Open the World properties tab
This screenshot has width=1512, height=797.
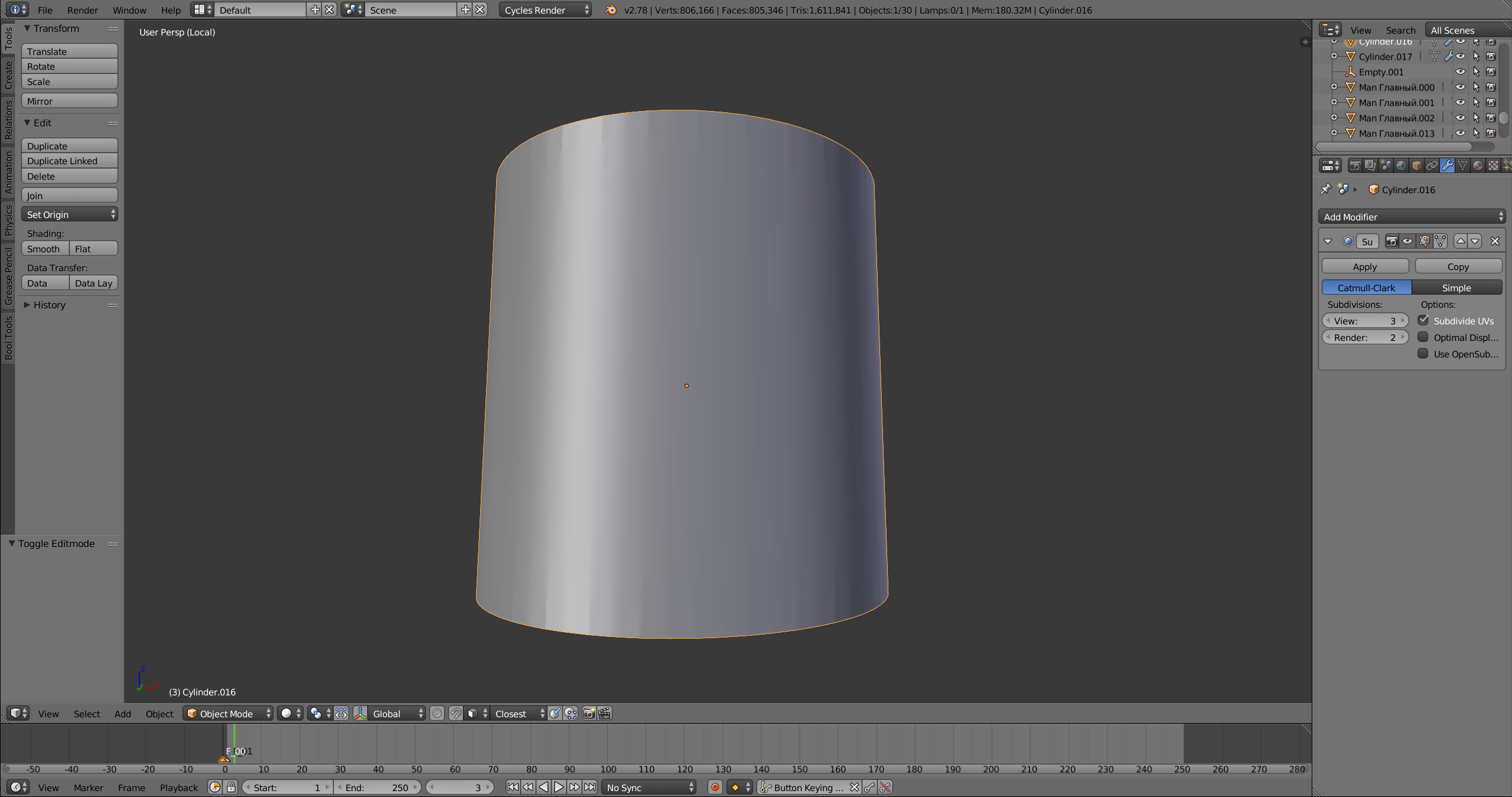coord(1401,166)
